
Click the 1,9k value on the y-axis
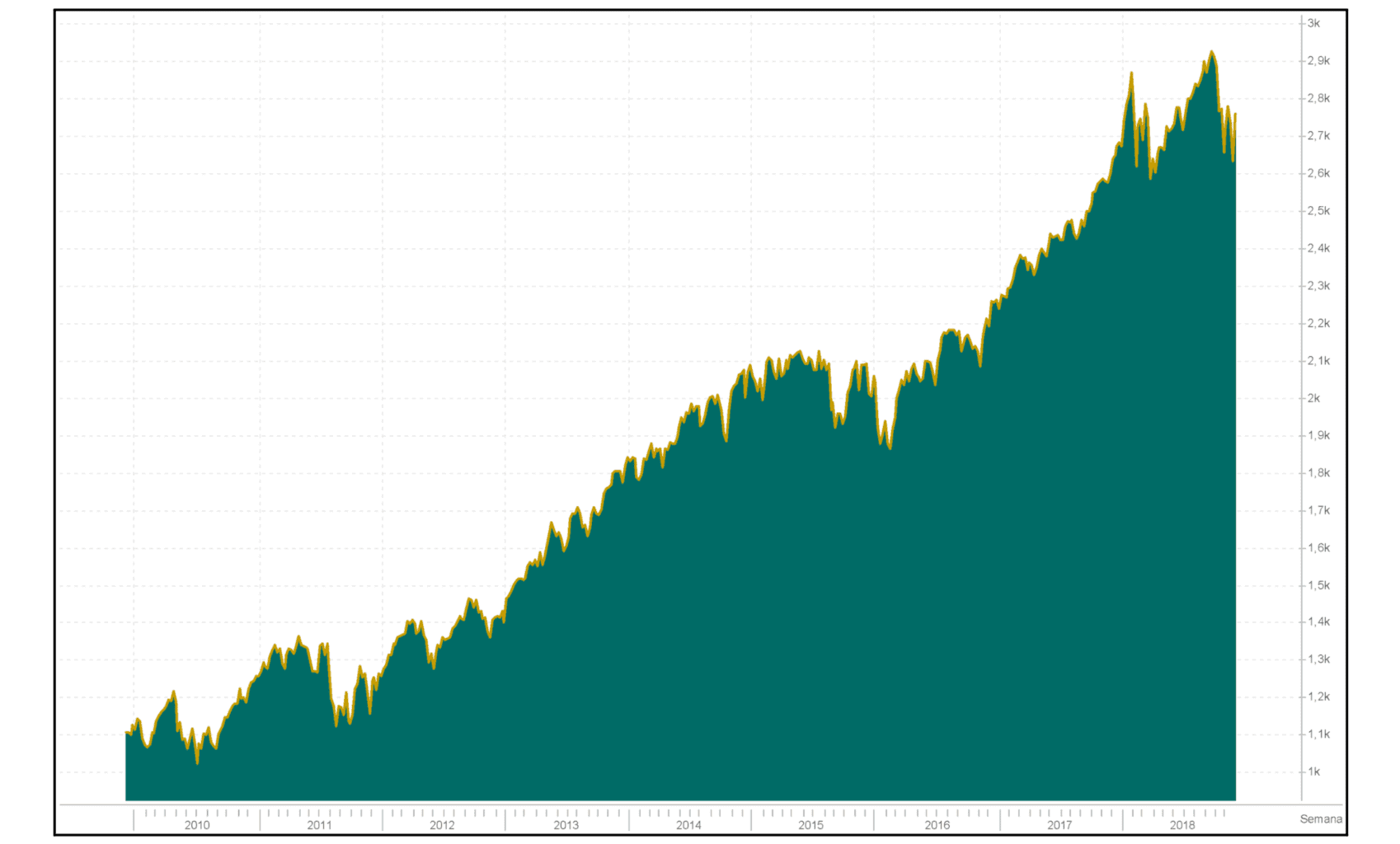(x=1319, y=435)
